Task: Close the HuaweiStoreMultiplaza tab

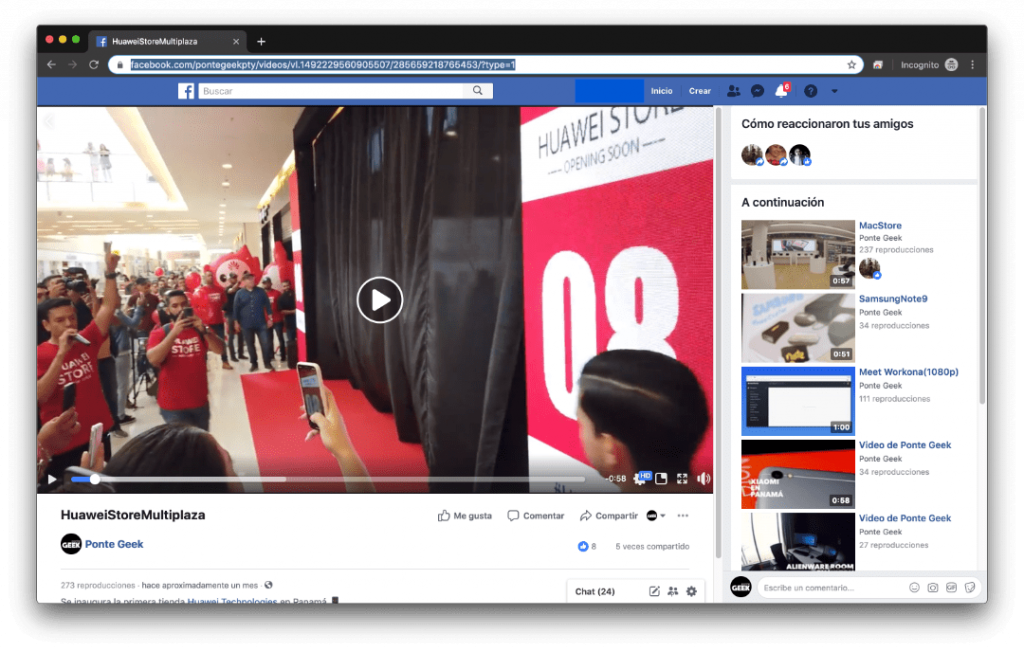Action: (236, 41)
